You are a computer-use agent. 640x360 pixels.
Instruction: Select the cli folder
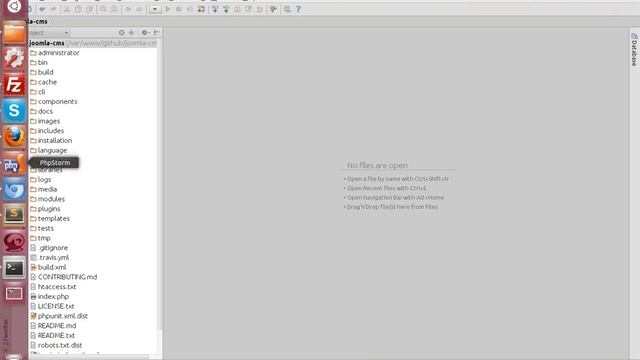38,92
